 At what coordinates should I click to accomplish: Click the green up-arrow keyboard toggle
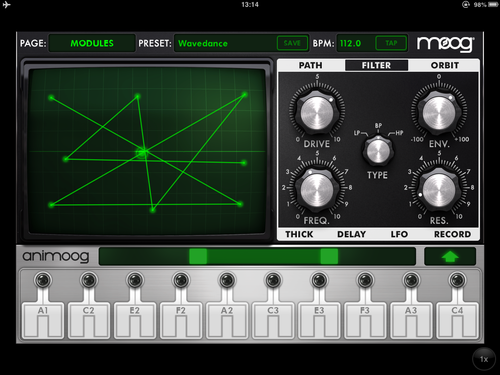tap(450, 256)
